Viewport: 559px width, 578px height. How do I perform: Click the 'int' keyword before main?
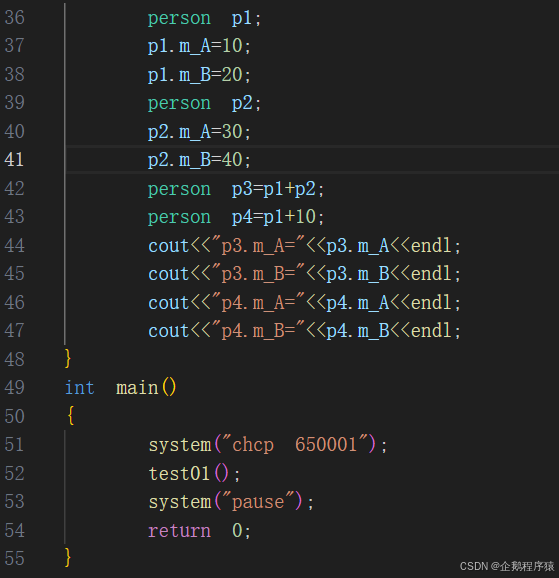pyautogui.click(x=80, y=388)
